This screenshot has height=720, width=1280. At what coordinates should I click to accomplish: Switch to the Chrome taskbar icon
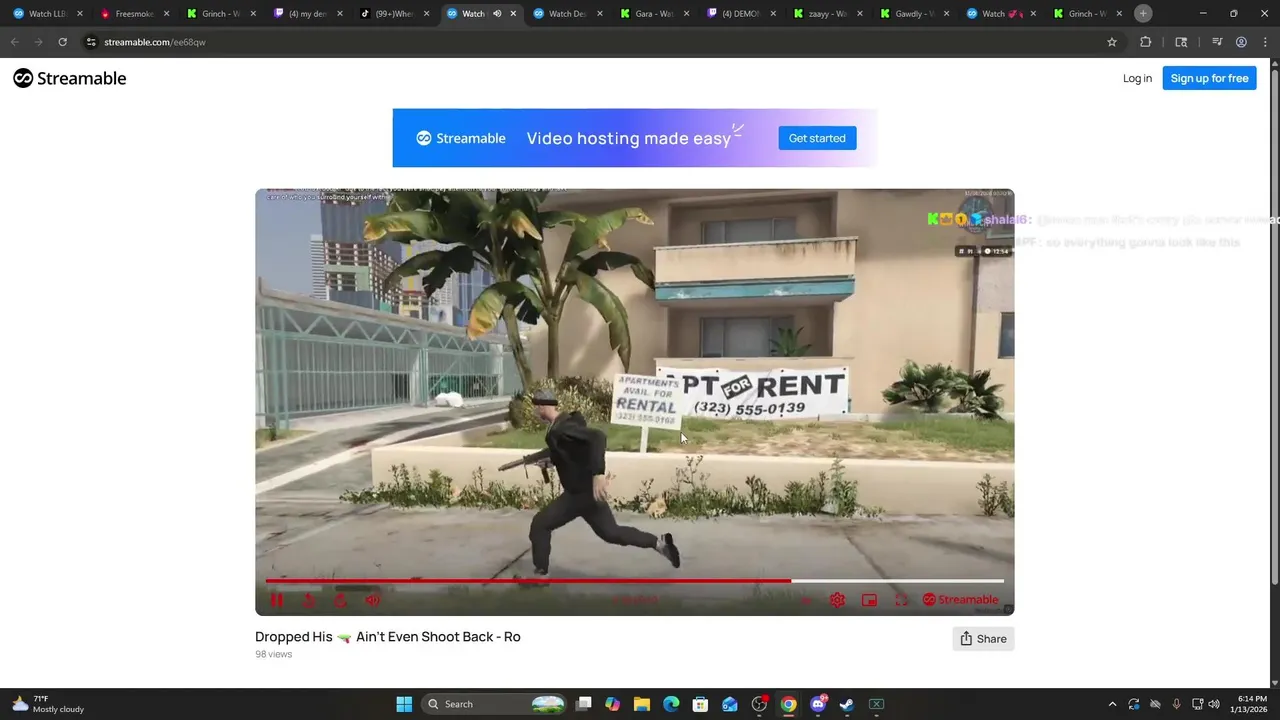click(x=788, y=704)
